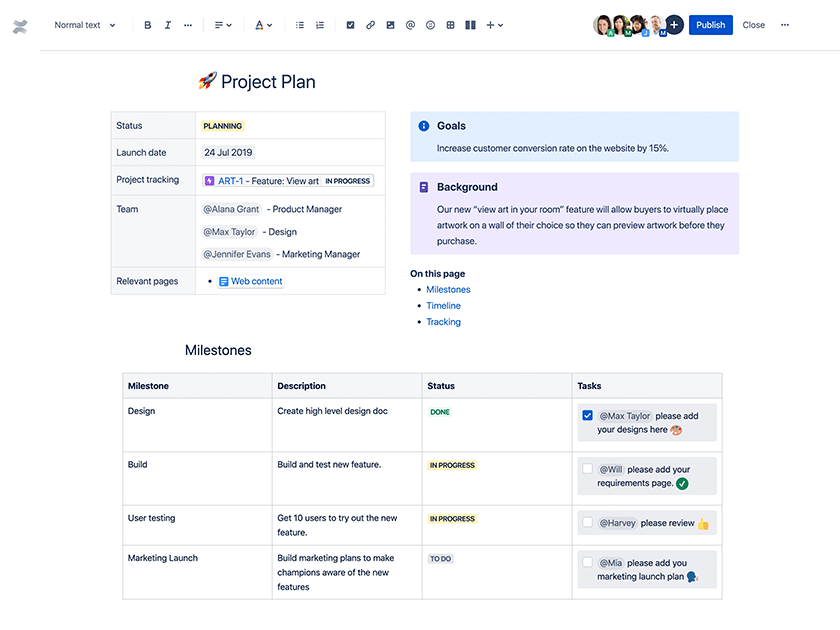Apply italic formatting

[167, 25]
